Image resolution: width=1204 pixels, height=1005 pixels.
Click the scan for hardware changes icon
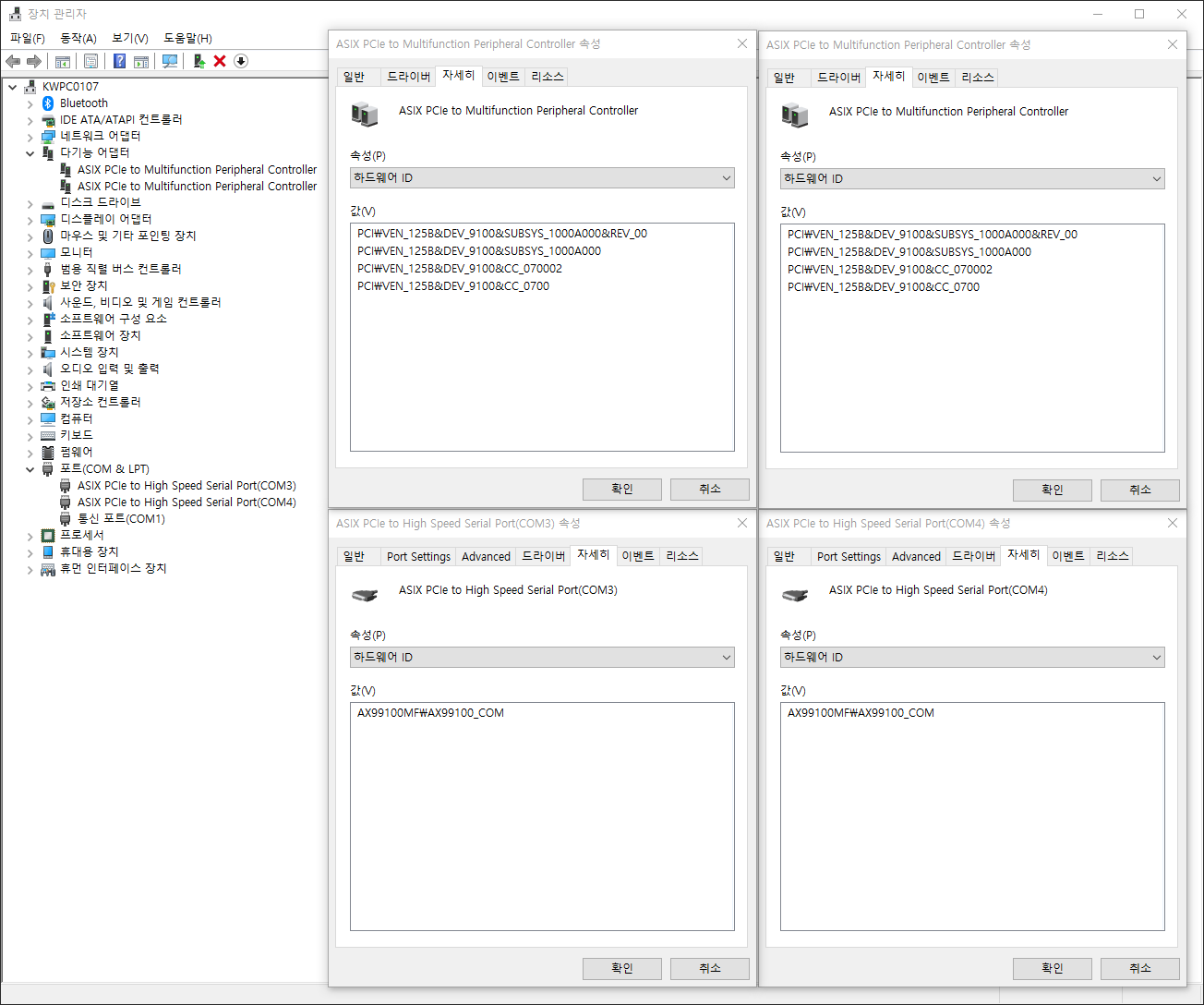tap(170, 61)
